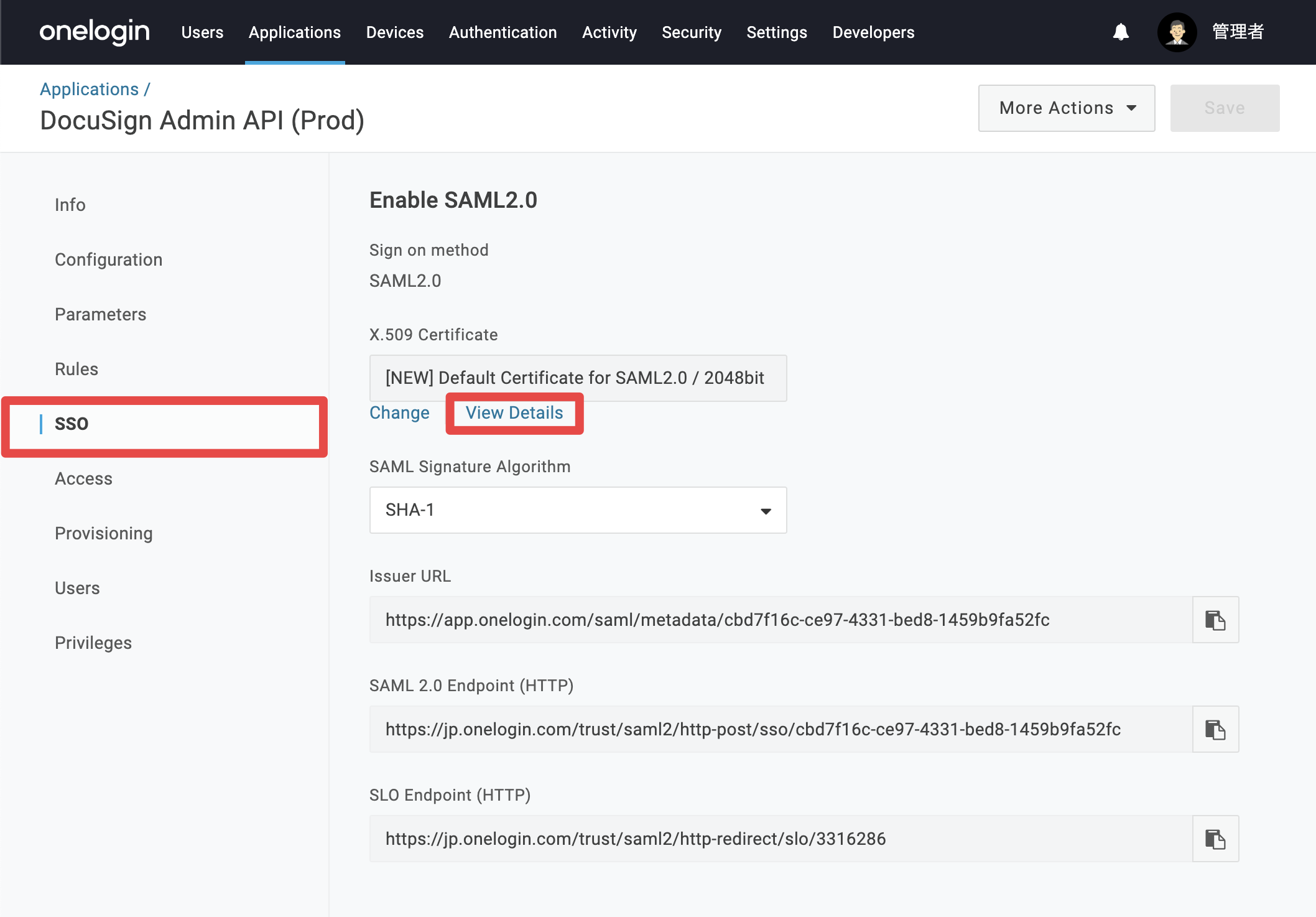This screenshot has width=1316, height=917.
Task: Copy the SAML 2.0 Endpoint URL
Action: [x=1215, y=729]
